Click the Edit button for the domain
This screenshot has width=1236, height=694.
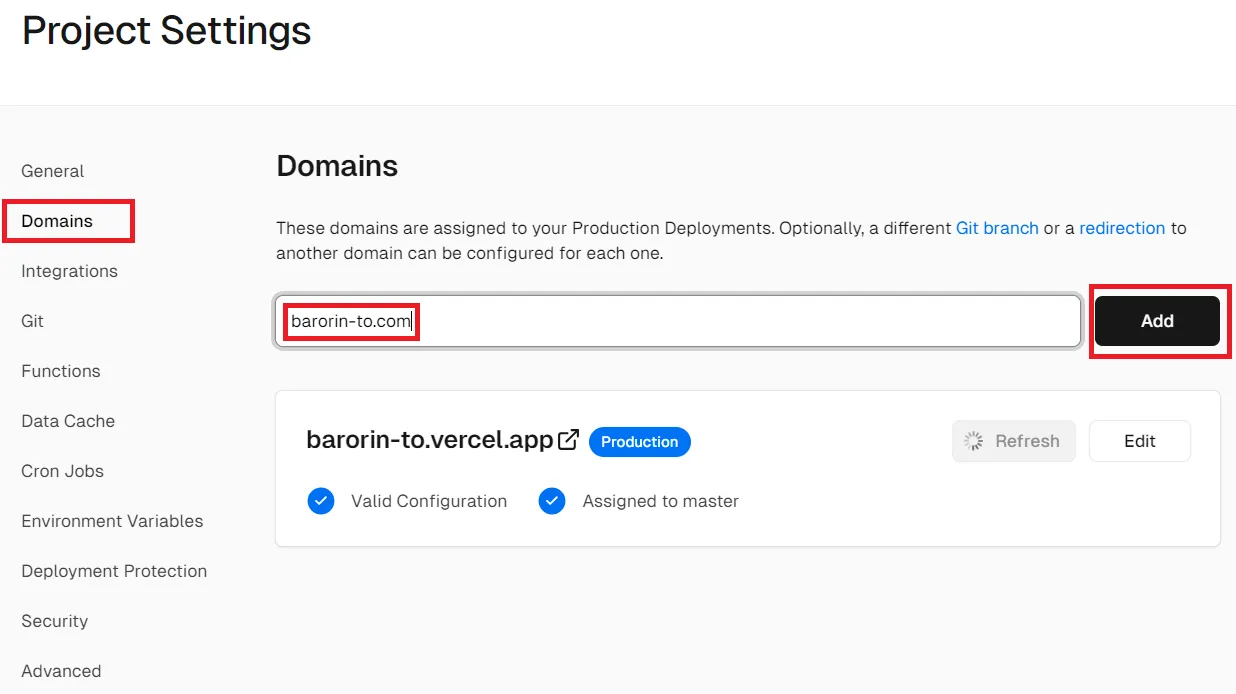1139,440
